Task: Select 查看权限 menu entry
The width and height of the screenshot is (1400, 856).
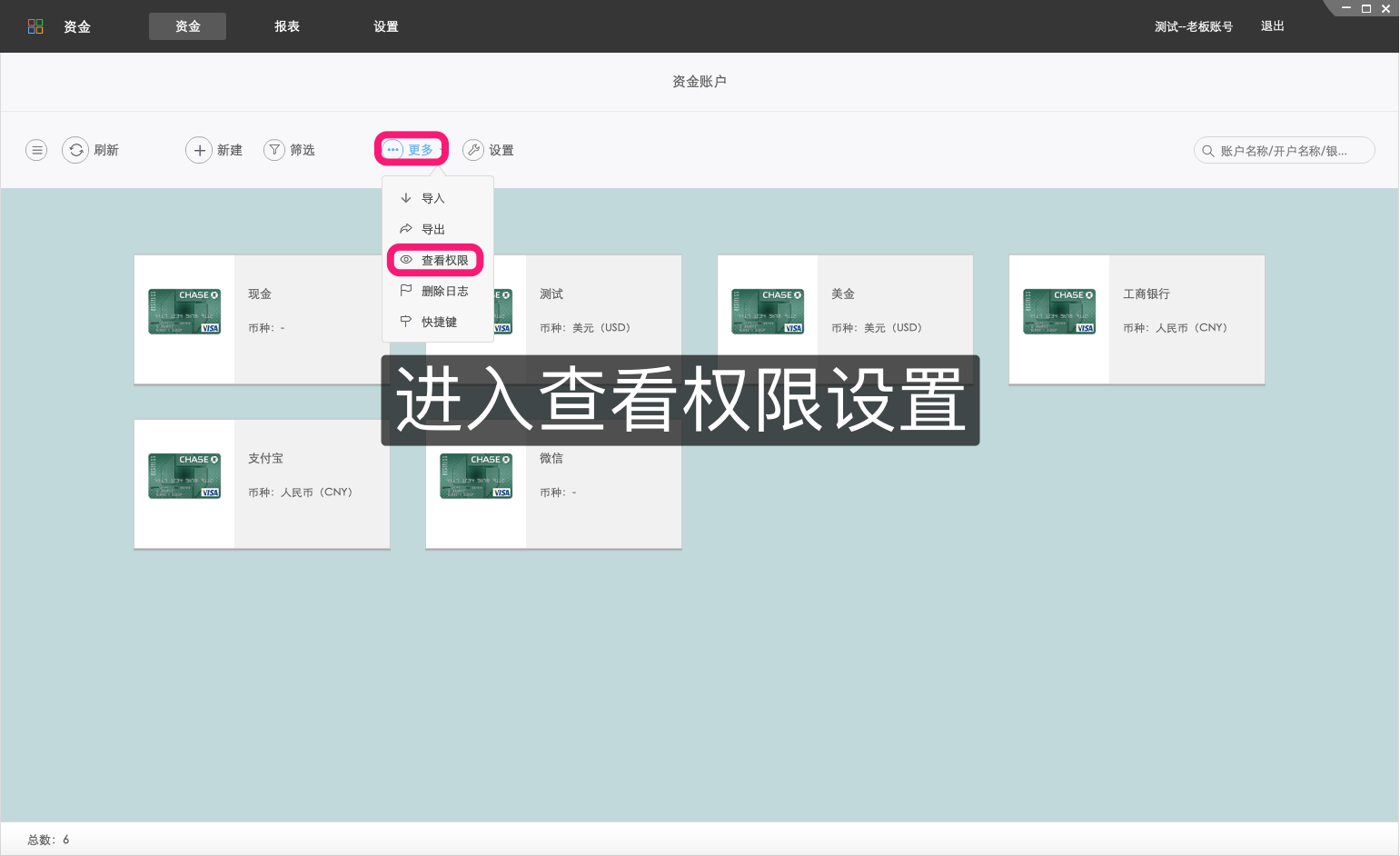Action: tap(436, 260)
